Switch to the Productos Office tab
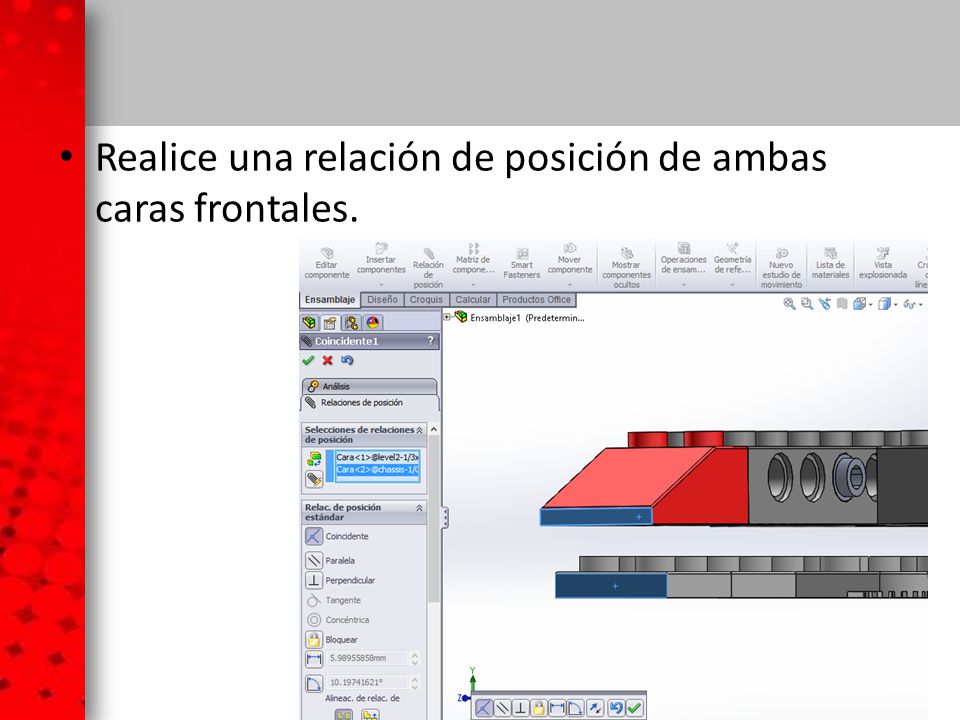 [x=536, y=299]
